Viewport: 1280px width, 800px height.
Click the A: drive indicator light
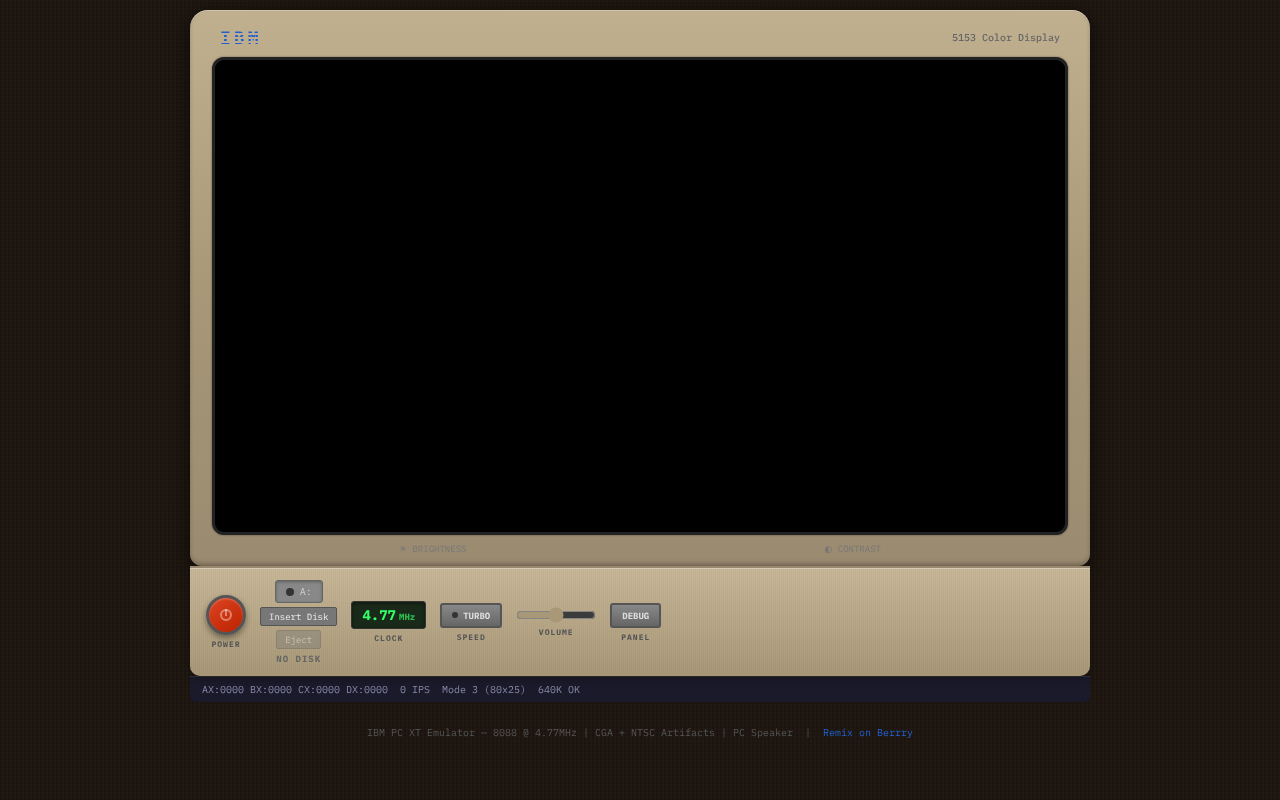pyautogui.click(x=289, y=591)
